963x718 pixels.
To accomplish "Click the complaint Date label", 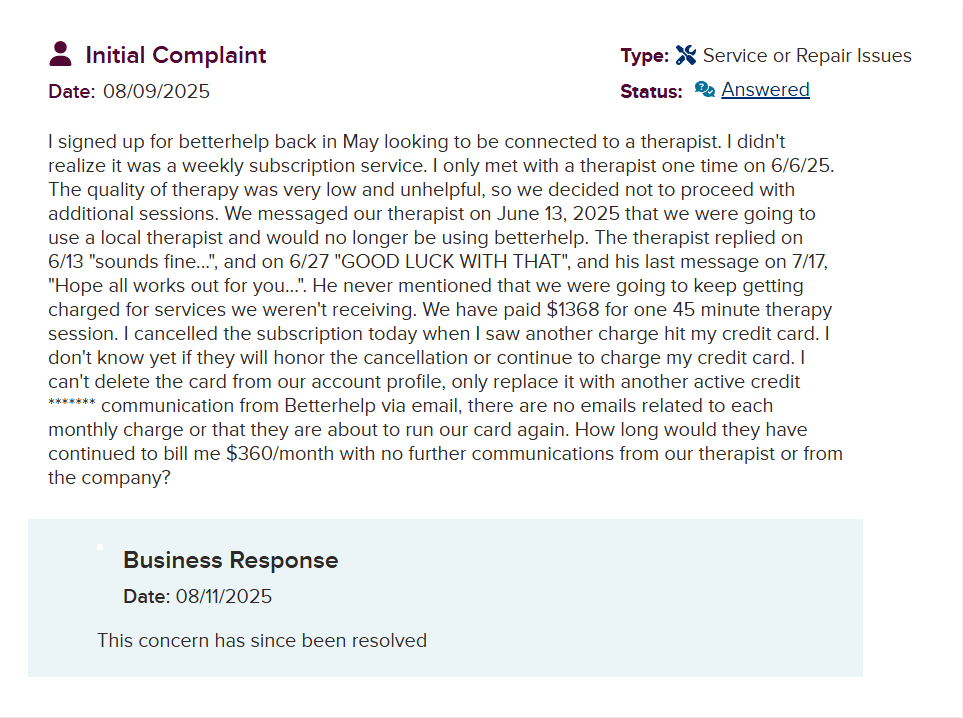I will (x=71, y=92).
